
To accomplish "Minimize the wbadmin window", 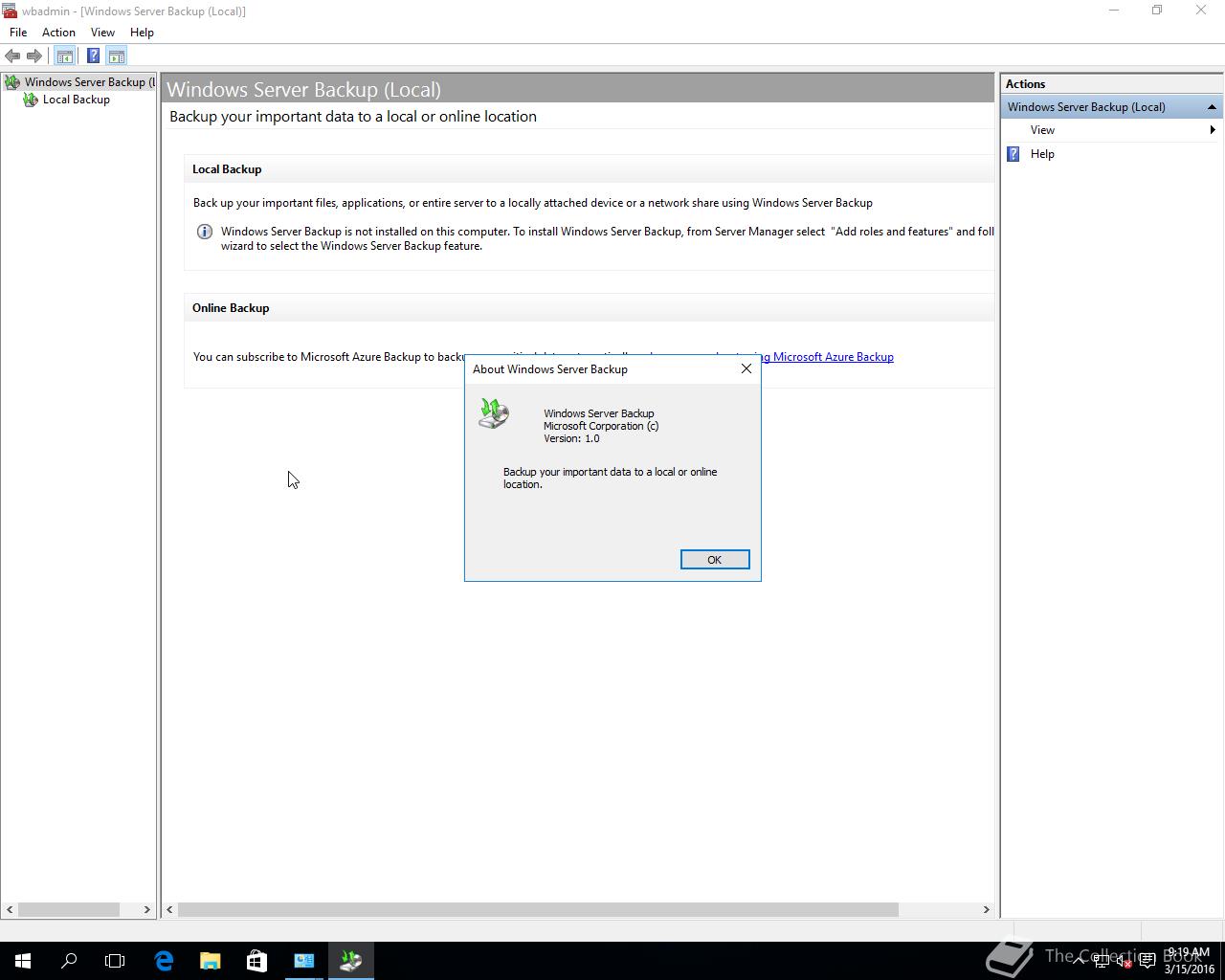I will click(1113, 11).
